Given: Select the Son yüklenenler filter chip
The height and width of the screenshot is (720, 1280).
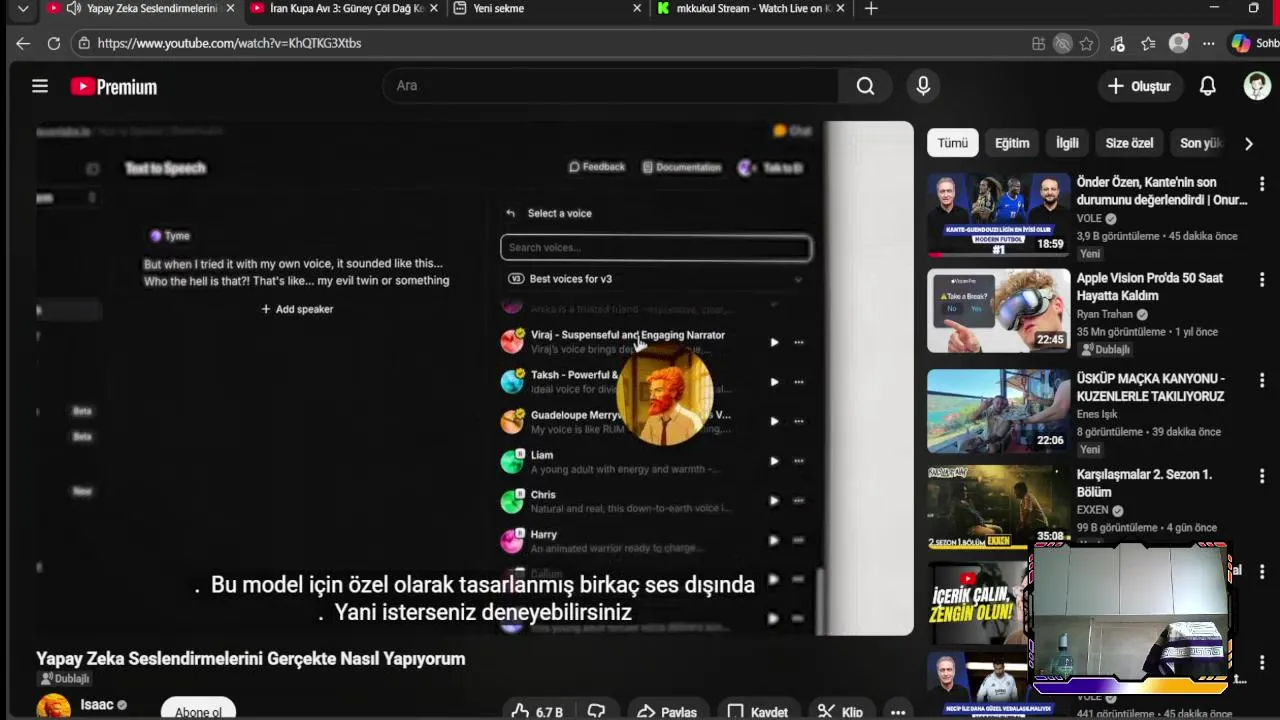Looking at the screenshot, I should pos(1200,143).
